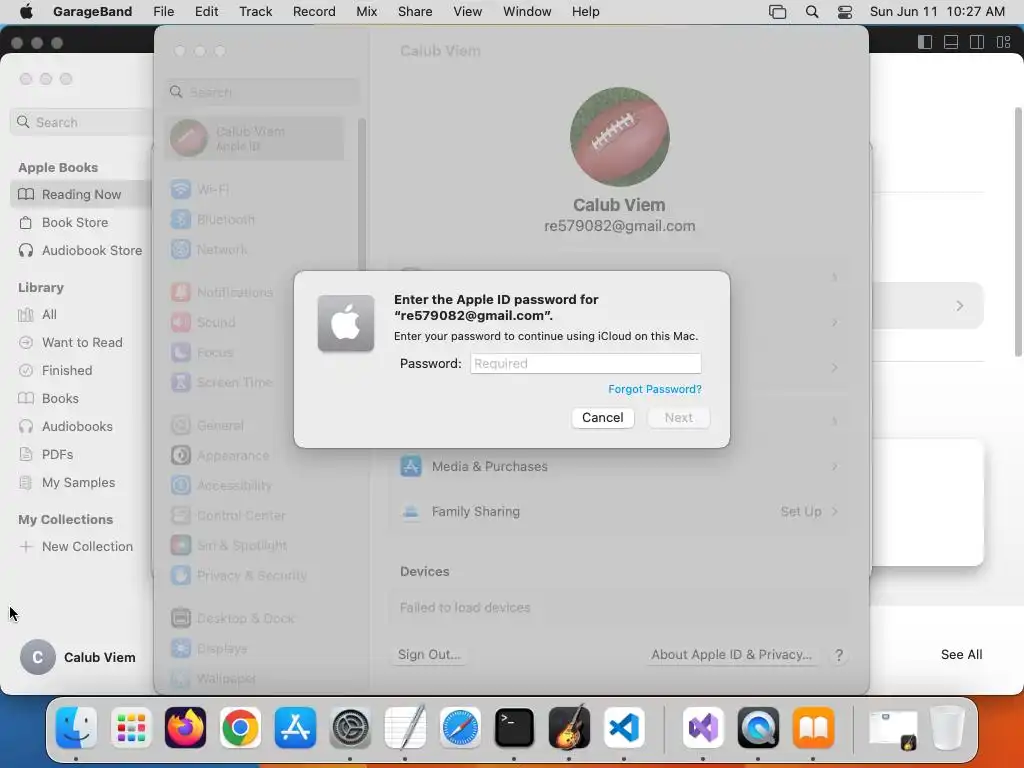This screenshot has height=768, width=1024.
Task: Cancel the Apple ID password dialog
Action: pos(603,418)
